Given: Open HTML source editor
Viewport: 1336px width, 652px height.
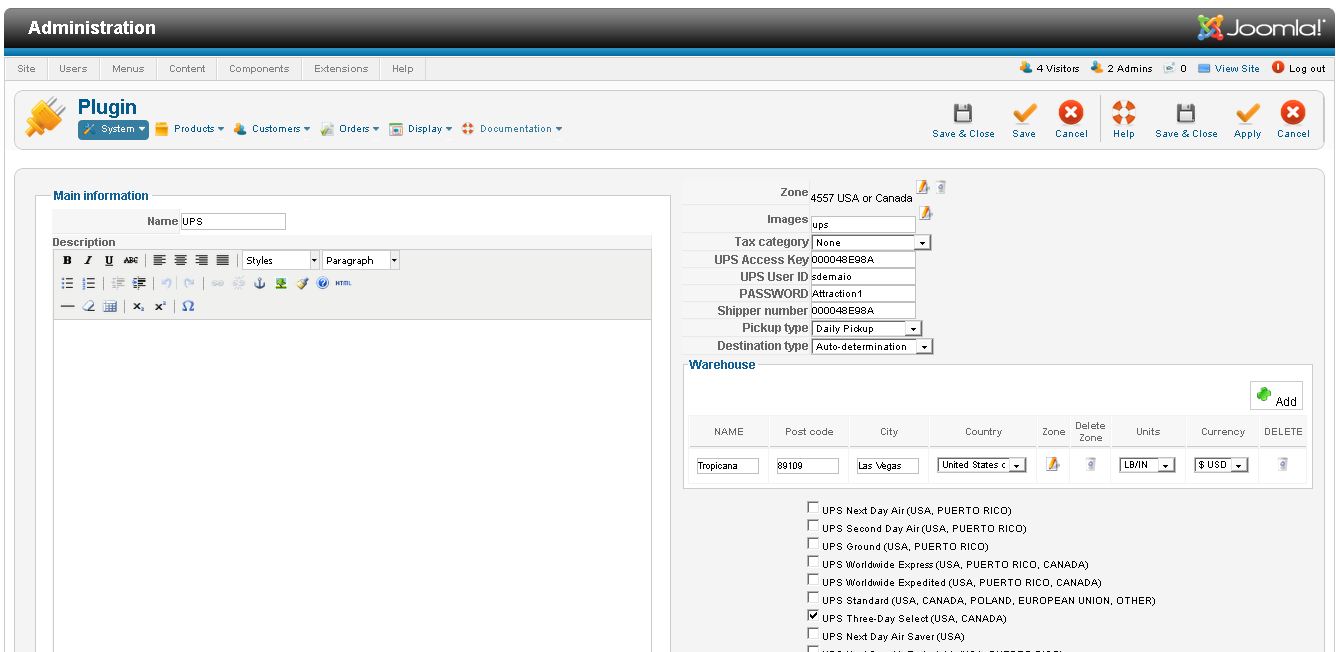Looking at the screenshot, I should (x=343, y=283).
